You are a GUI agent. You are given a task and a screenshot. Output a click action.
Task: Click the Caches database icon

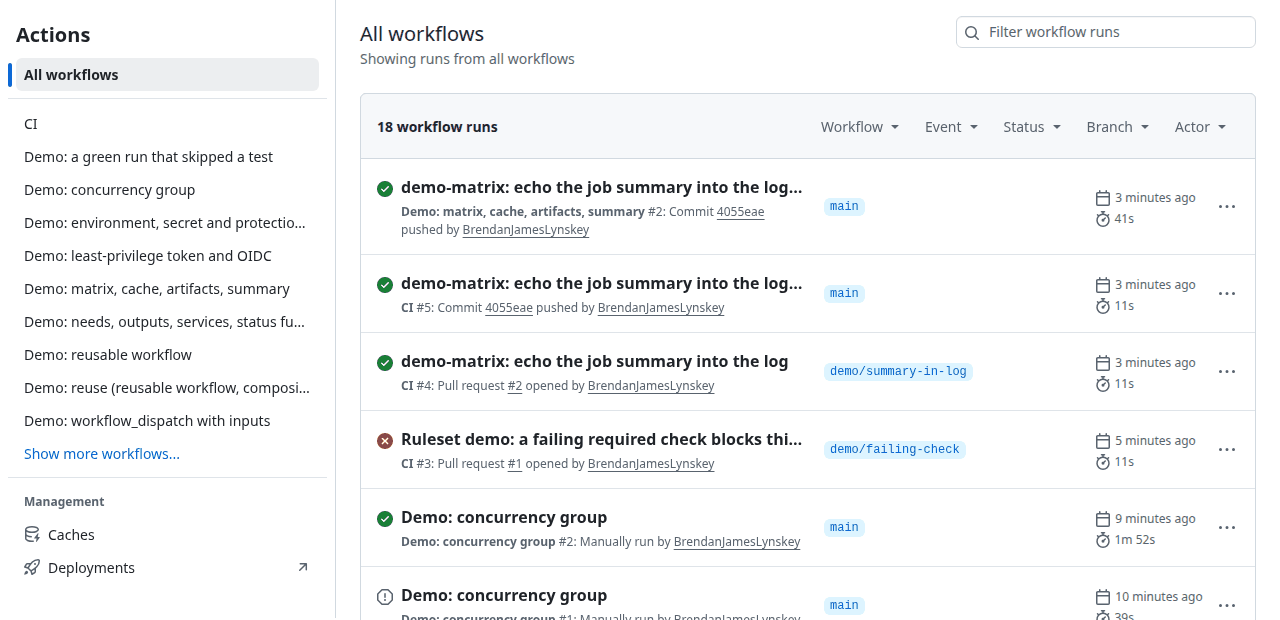[x=32, y=535]
